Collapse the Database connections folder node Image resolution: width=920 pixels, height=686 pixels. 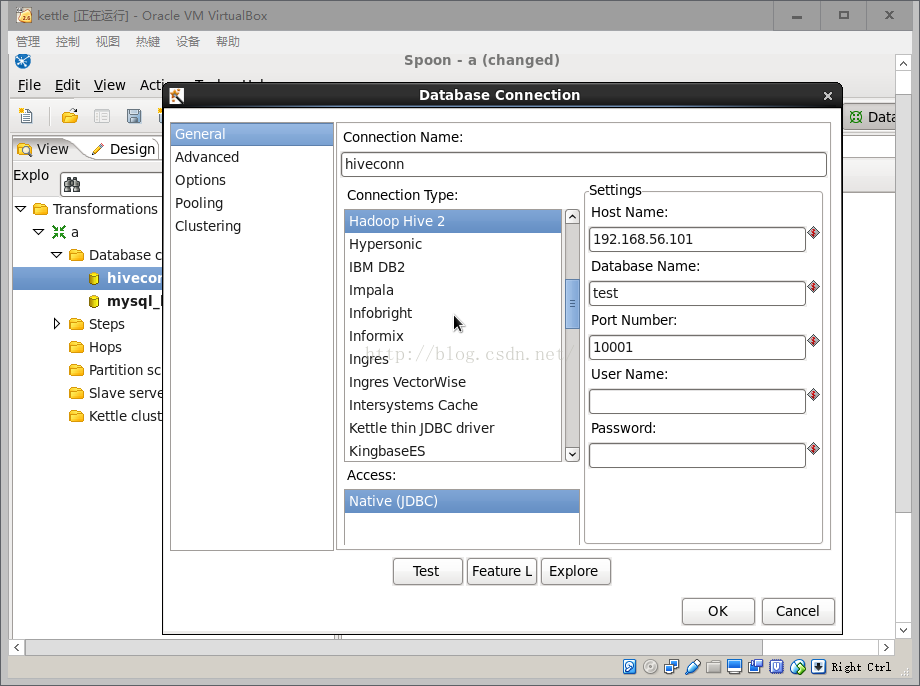(57, 255)
